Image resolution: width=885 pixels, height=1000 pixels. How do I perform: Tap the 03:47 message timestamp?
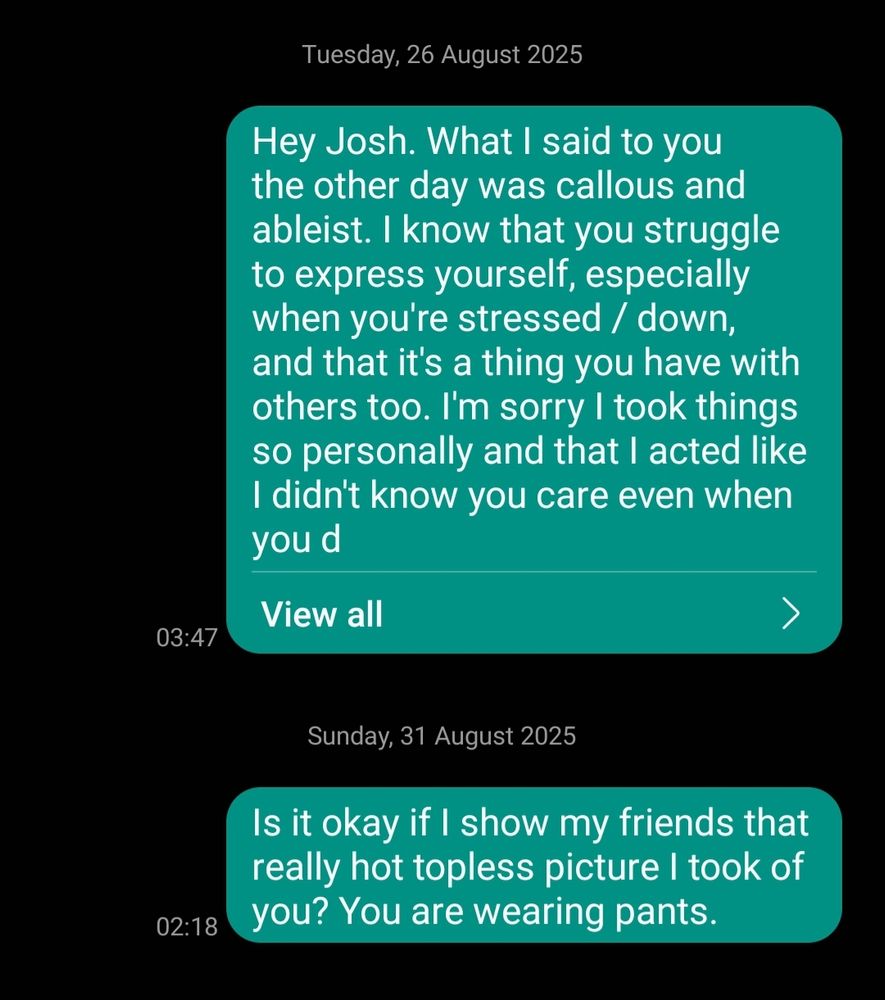pos(187,637)
